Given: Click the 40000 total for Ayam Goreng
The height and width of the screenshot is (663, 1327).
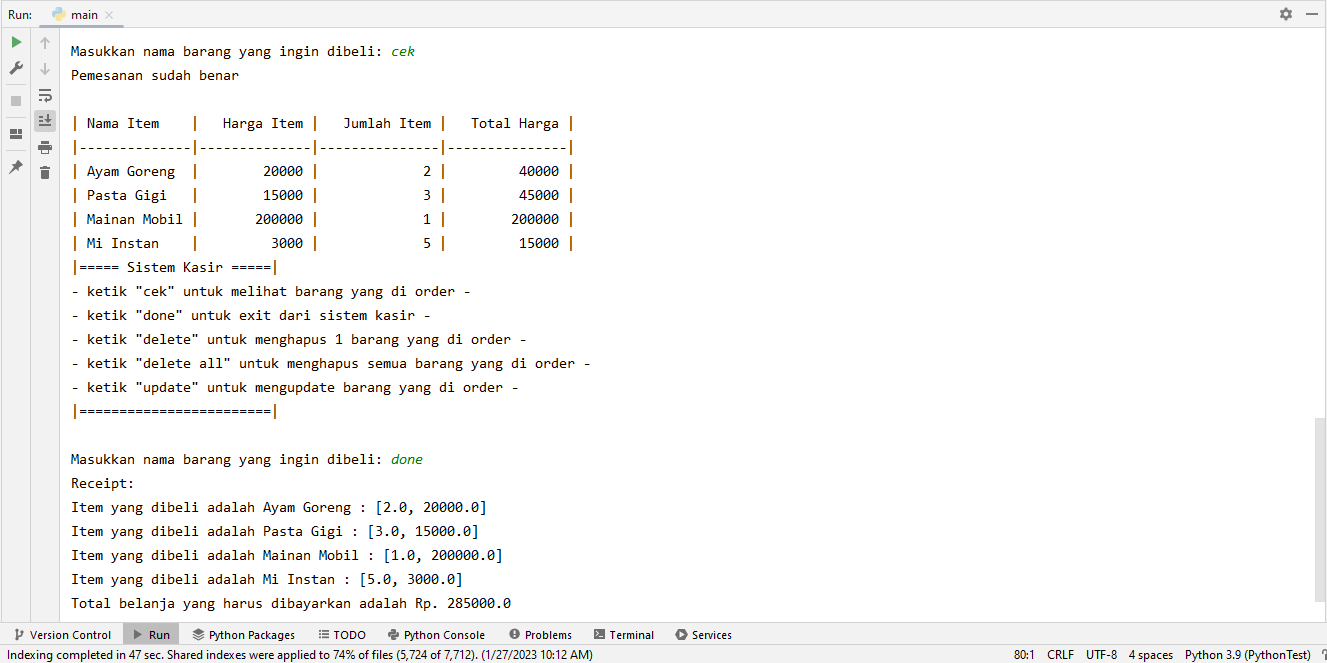Looking at the screenshot, I should 539,172.
